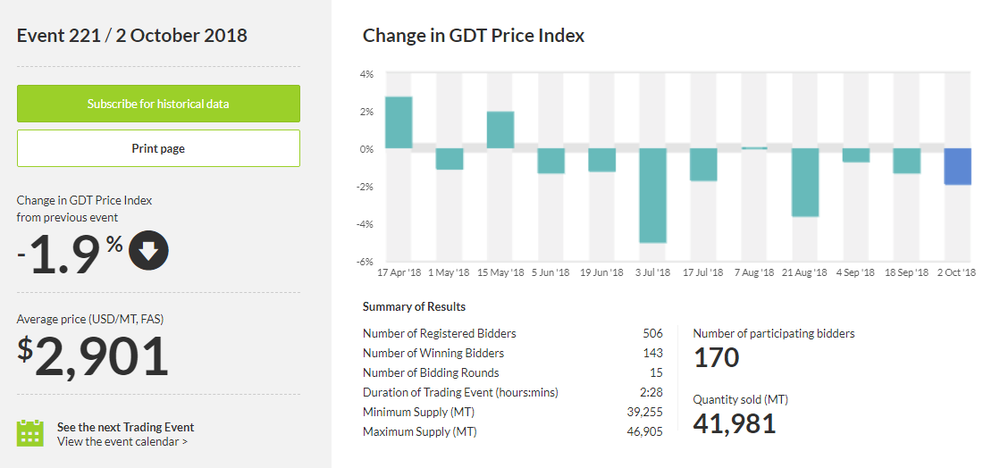Screen dimensions: 1000x468
Task: Click the 15 May '18 positive bar
Action: click(500, 130)
